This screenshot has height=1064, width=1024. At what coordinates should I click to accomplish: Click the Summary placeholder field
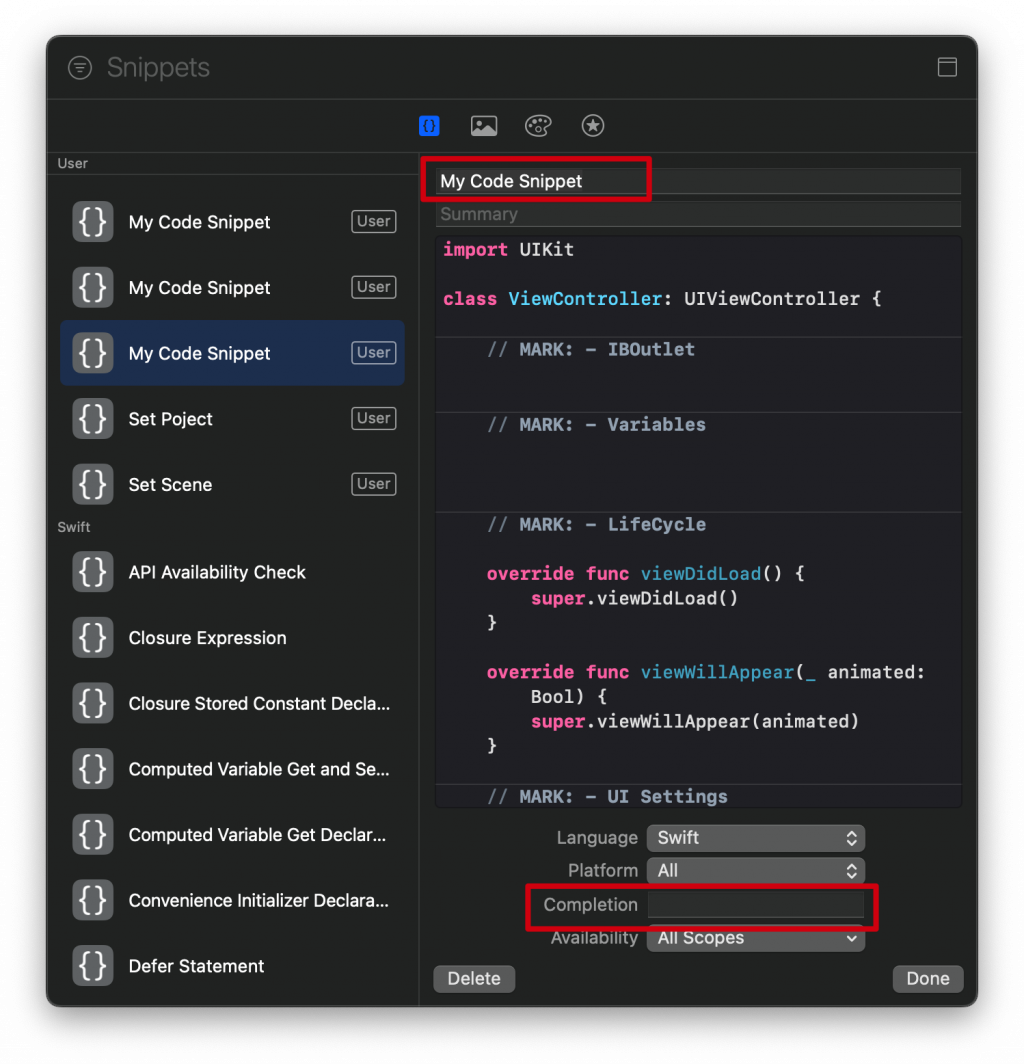coord(698,214)
